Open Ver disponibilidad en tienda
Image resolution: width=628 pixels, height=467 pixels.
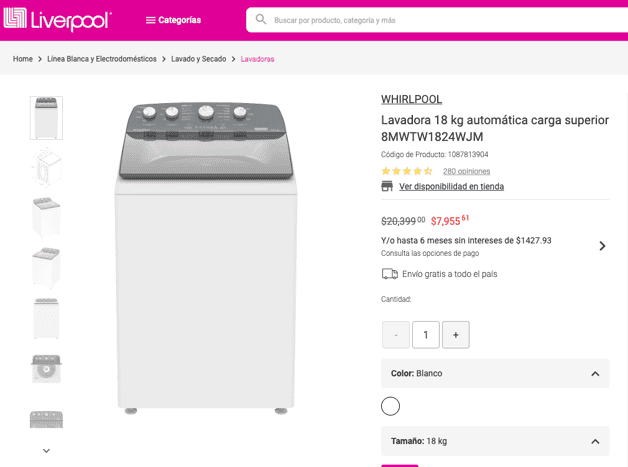click(x=451, y=187)
